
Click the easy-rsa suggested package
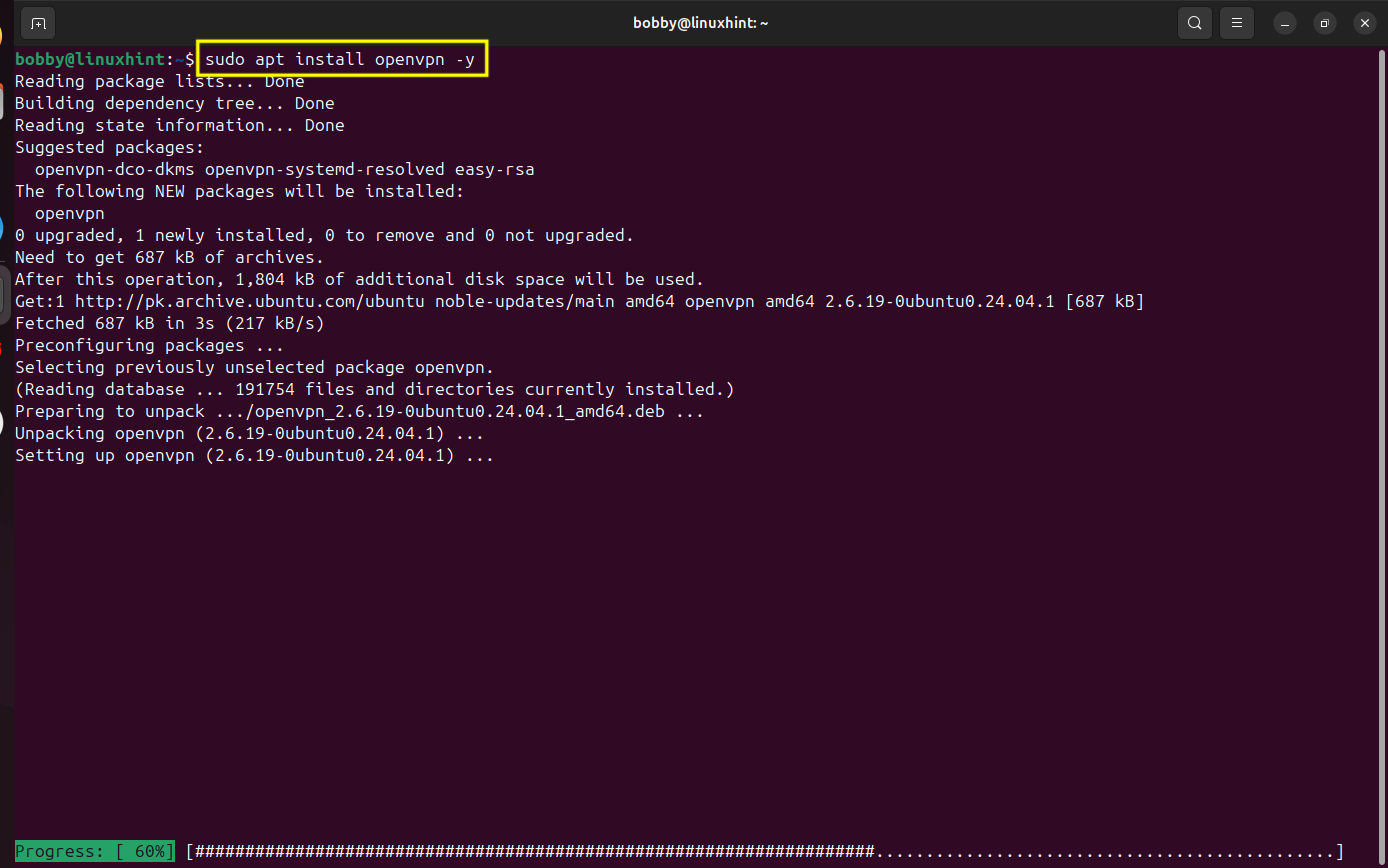[494, 169]
